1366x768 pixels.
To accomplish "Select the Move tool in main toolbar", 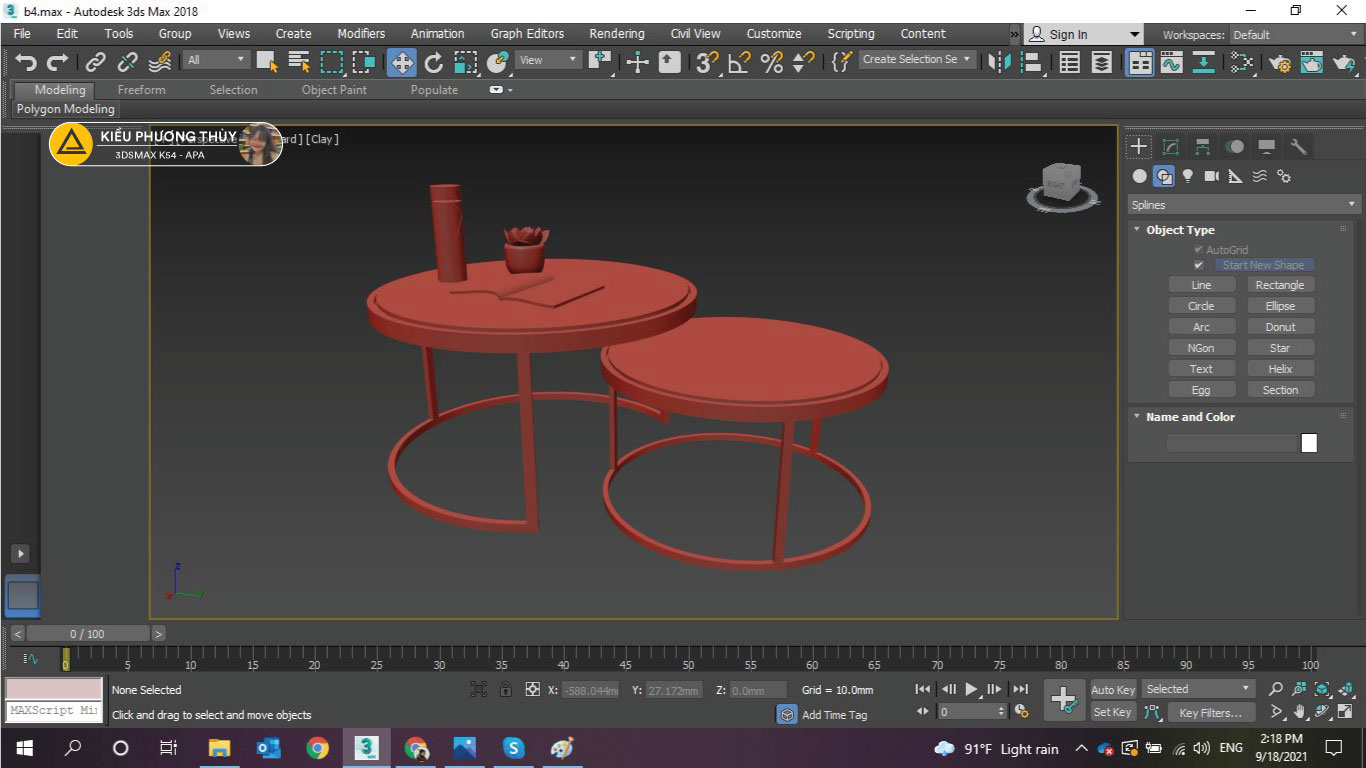I will [401, 62].
